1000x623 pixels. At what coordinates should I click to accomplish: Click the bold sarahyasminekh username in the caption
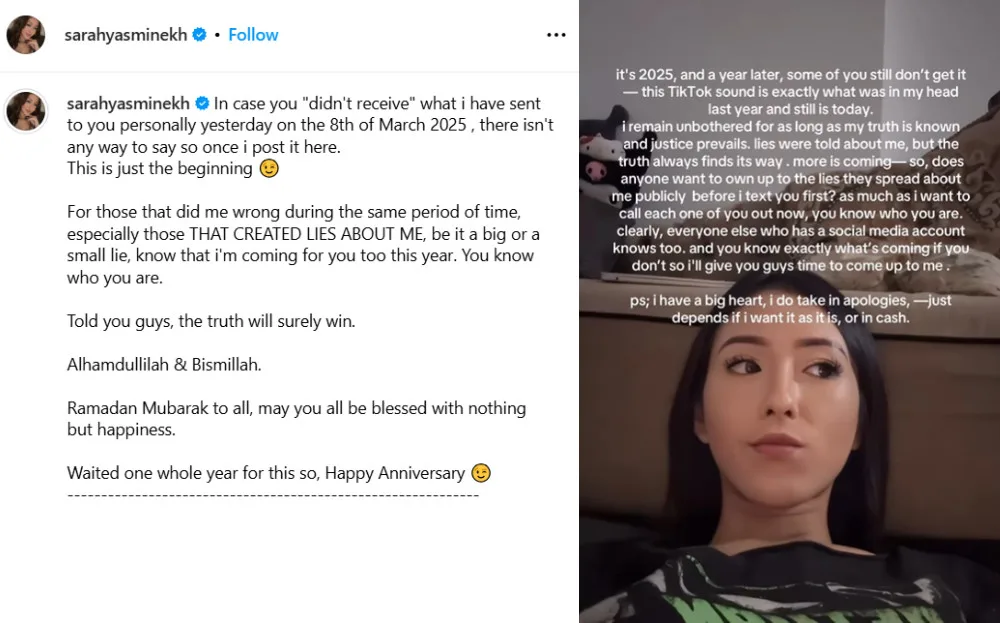click(x=128, y=103)
